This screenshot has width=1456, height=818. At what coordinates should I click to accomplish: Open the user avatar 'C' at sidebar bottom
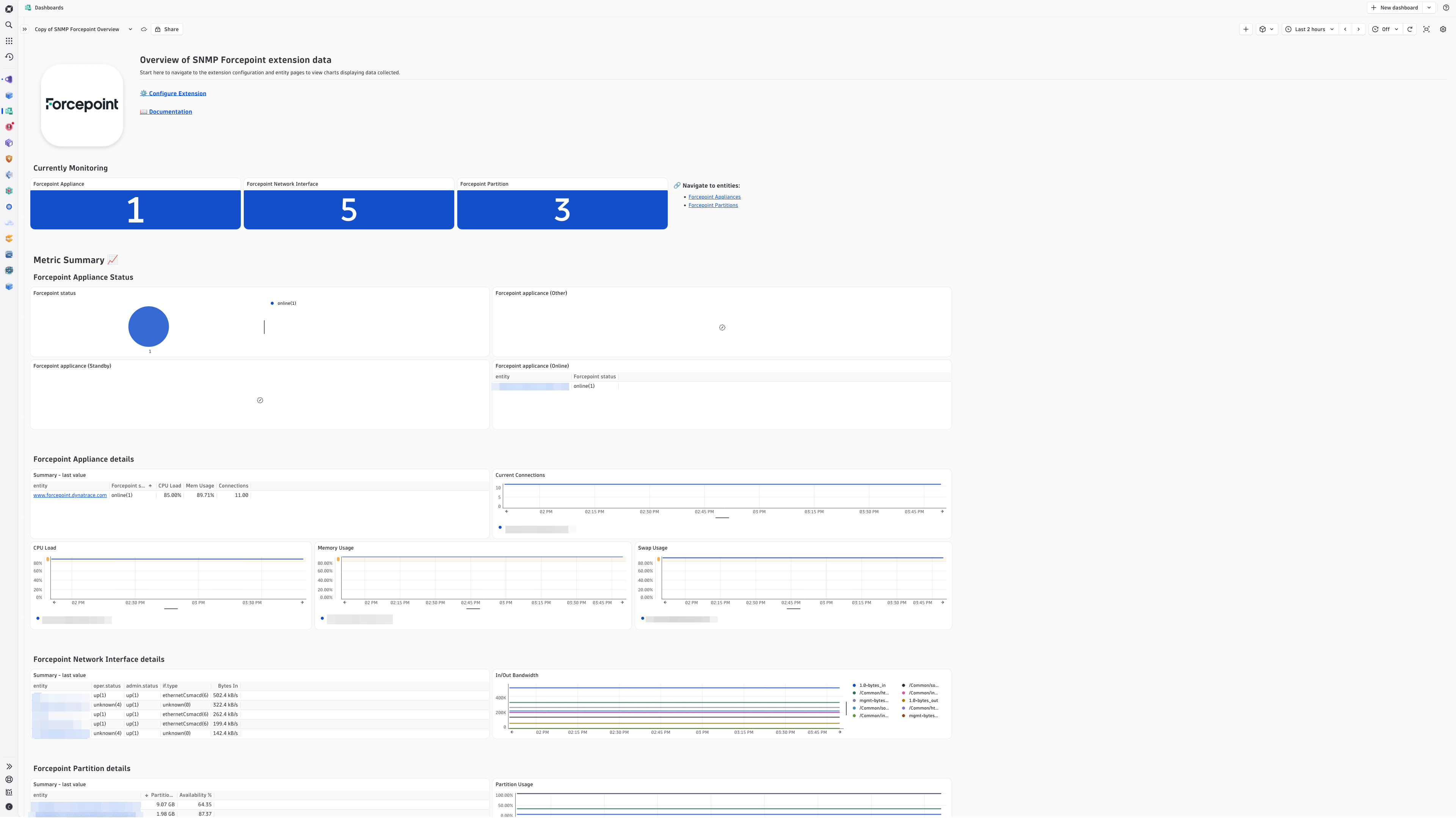click(x=9, y=807)
